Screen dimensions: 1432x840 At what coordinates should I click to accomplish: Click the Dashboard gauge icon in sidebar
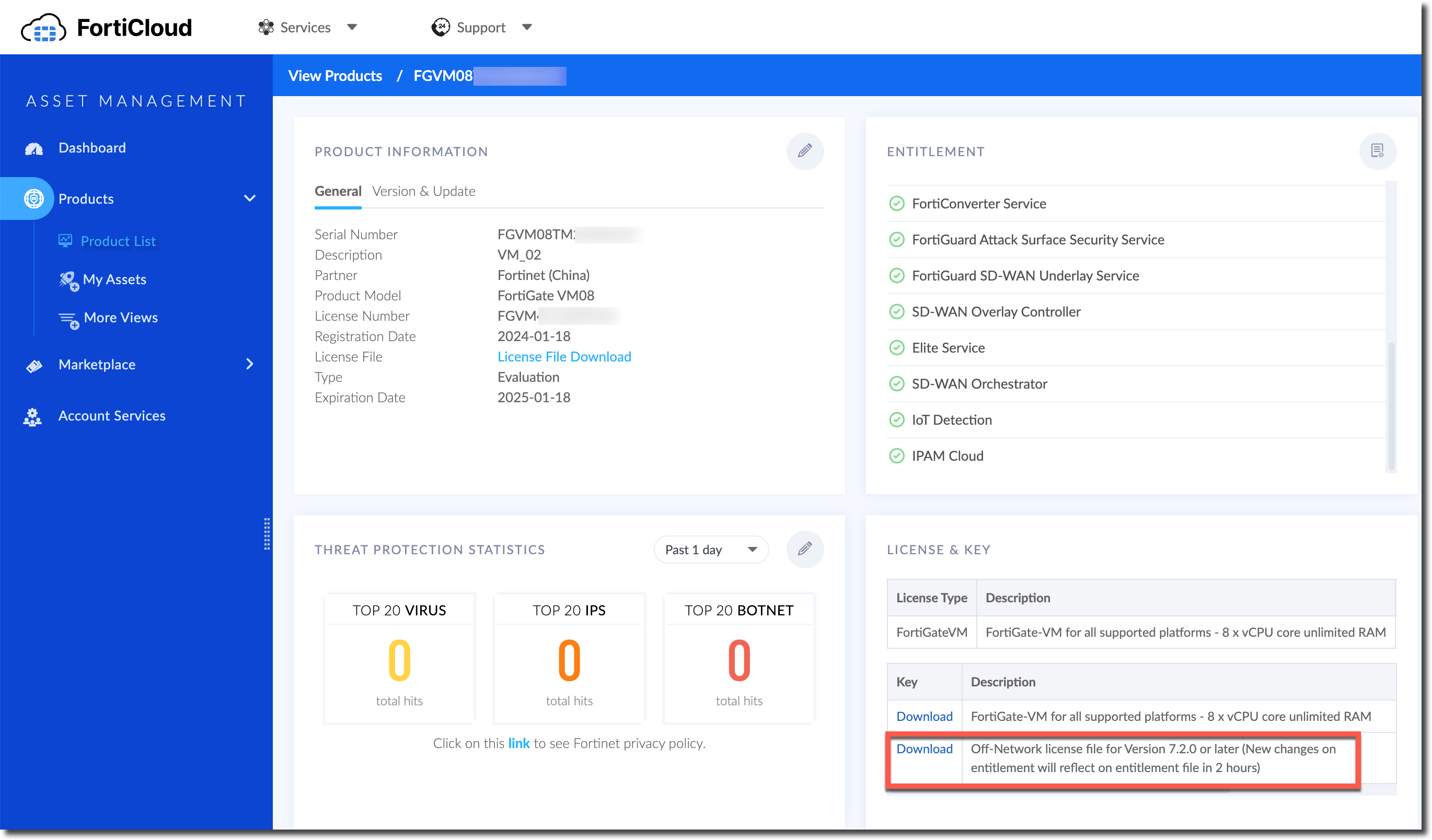pyautogui.click(x=33, y=149)
